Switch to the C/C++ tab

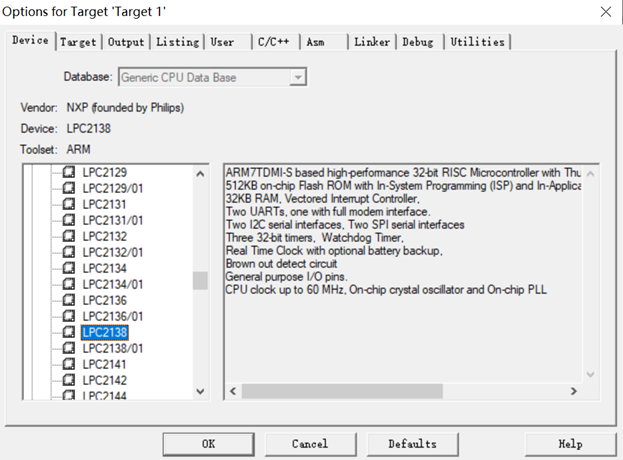274,42
